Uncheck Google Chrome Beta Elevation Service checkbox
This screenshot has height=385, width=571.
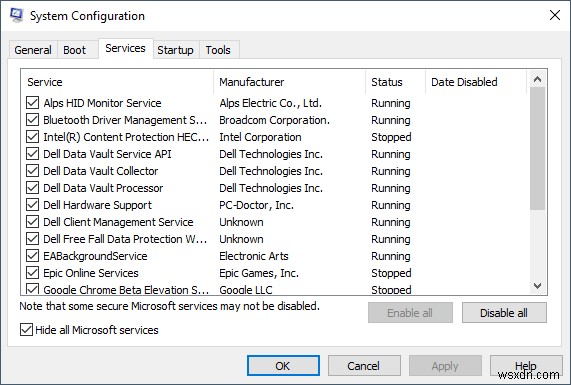[32, 289]
